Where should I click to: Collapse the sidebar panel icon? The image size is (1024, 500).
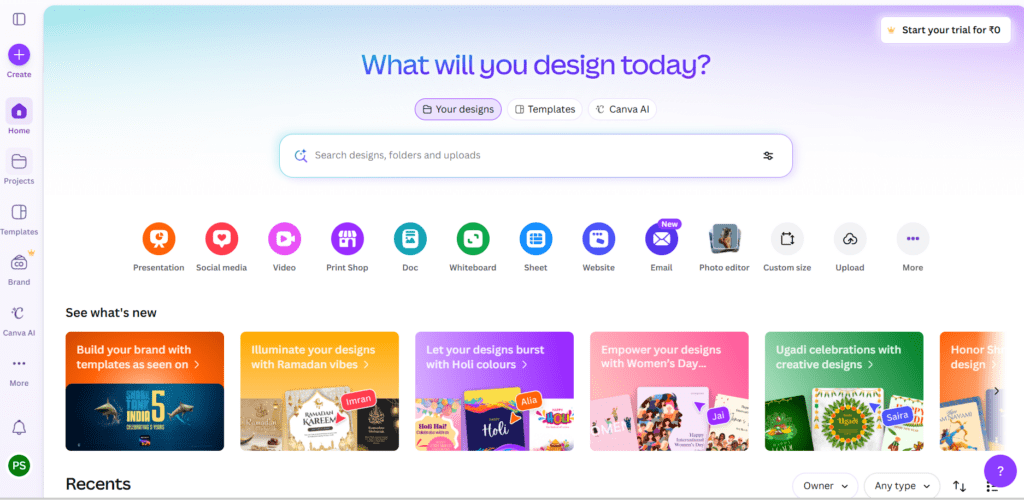coord(19,19)
